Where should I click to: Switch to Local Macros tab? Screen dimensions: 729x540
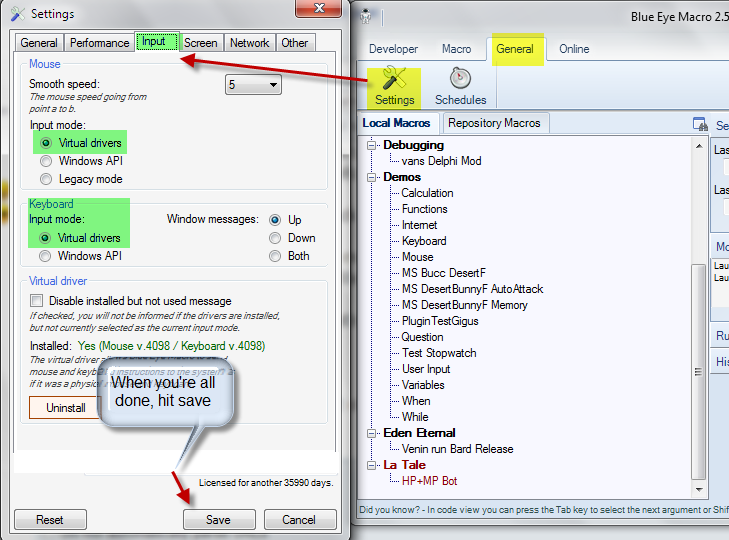(x=397, y=123)
